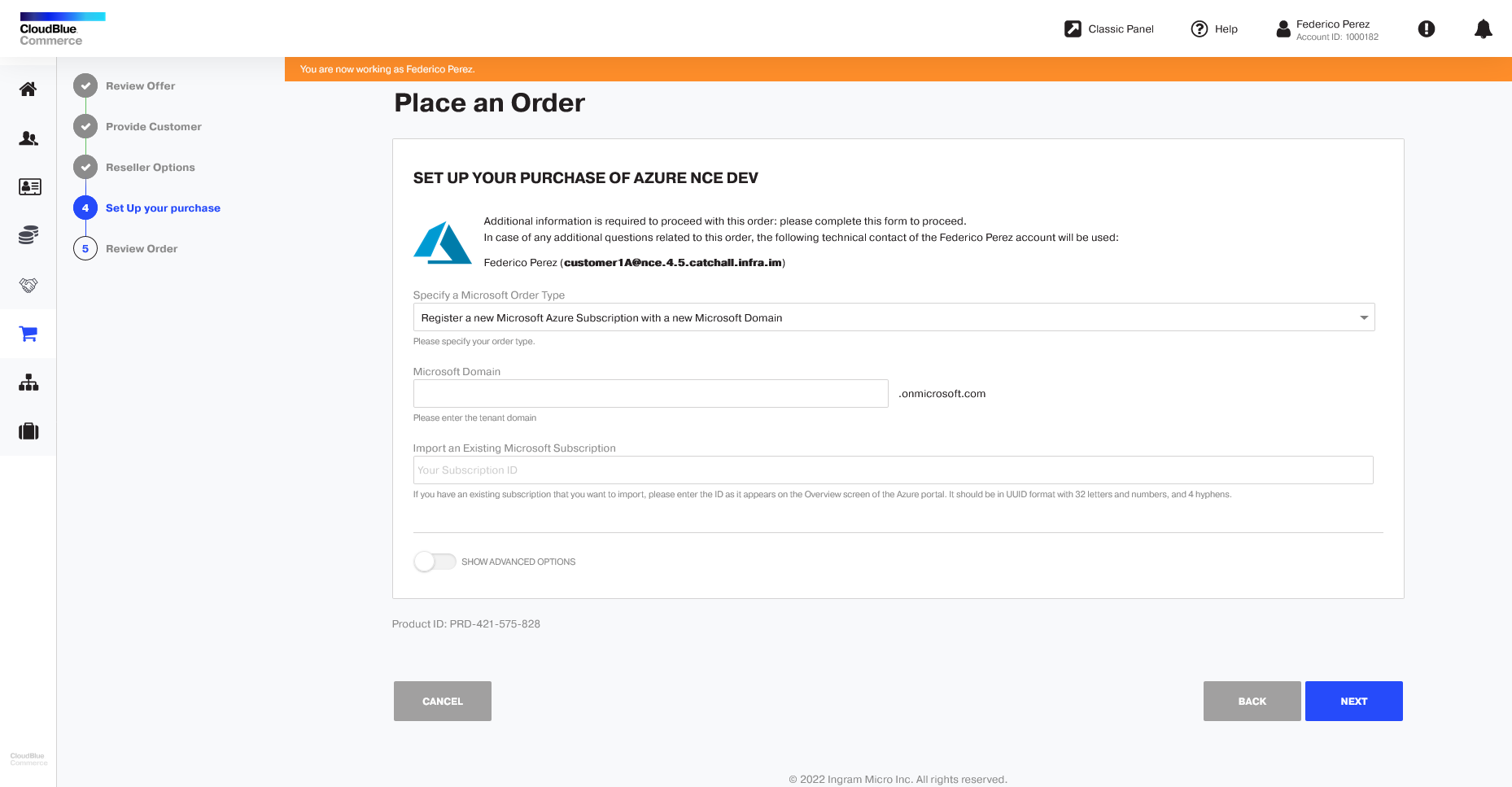Click the SHOW ADVANCED OPTIONS label
Viewport: 1512px width, 787px height.
[x=518, y=562]
